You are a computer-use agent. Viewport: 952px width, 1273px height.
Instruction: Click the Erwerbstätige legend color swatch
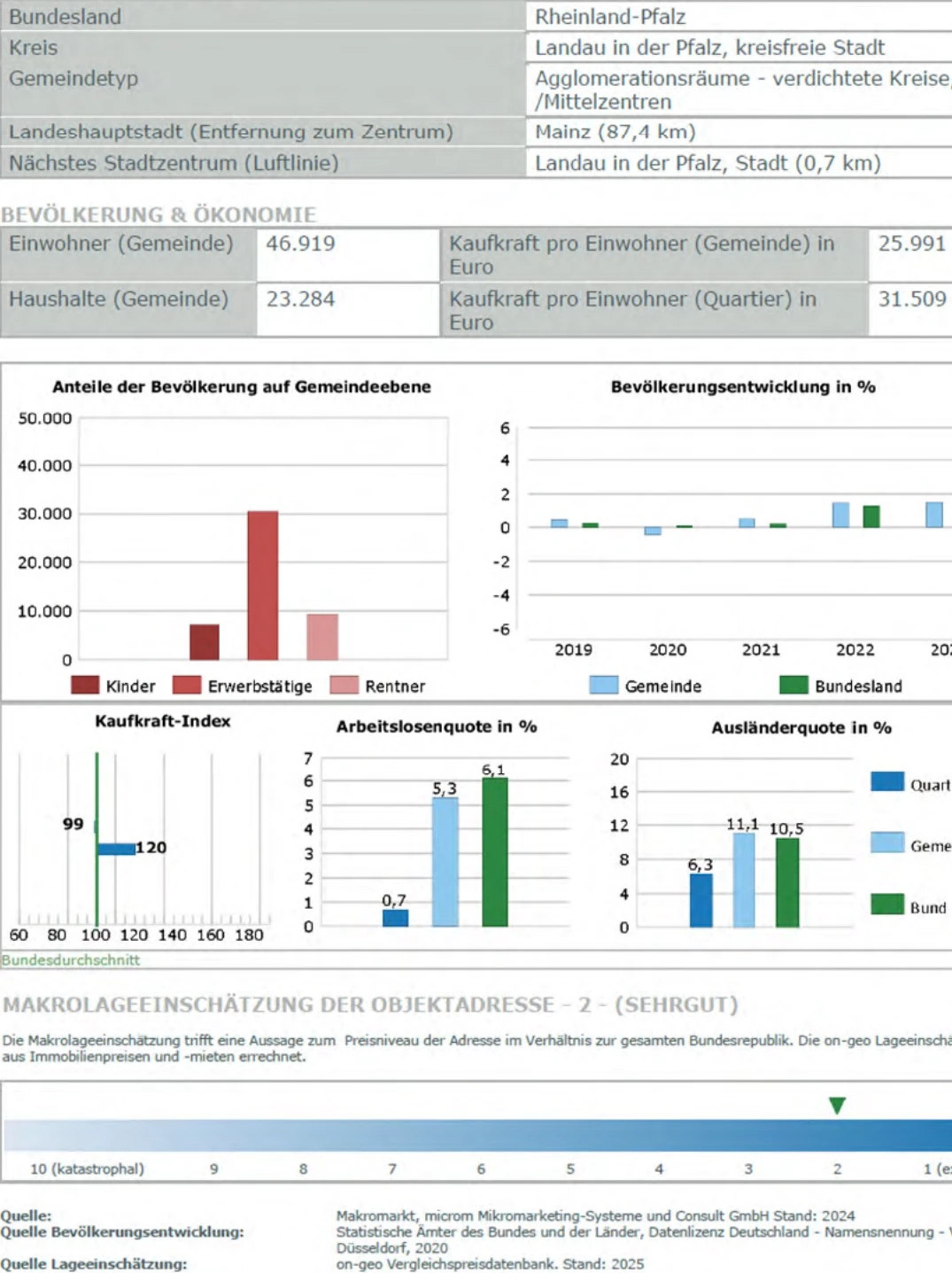click(187, 685)
